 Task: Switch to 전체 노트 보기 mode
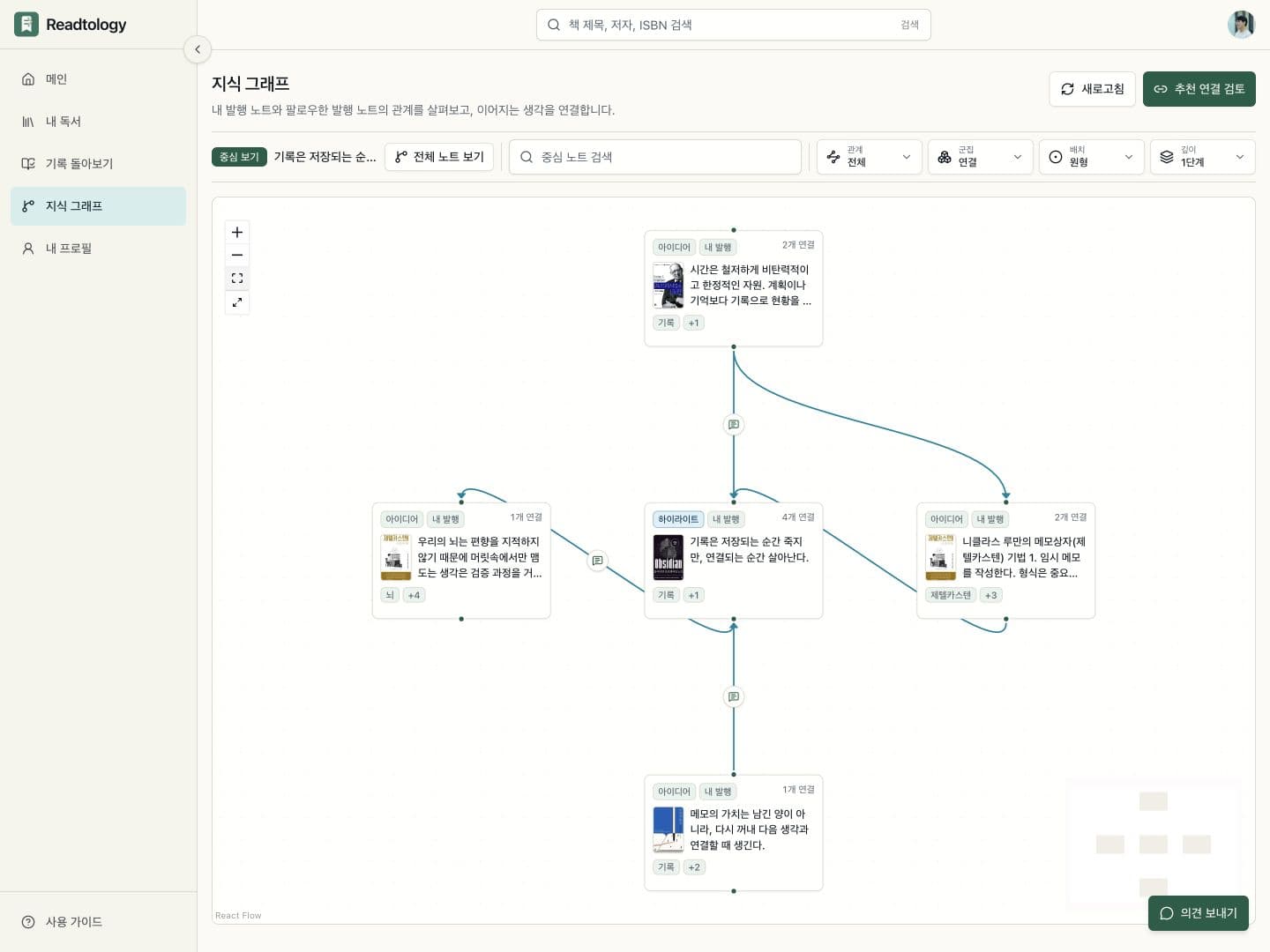439,157
